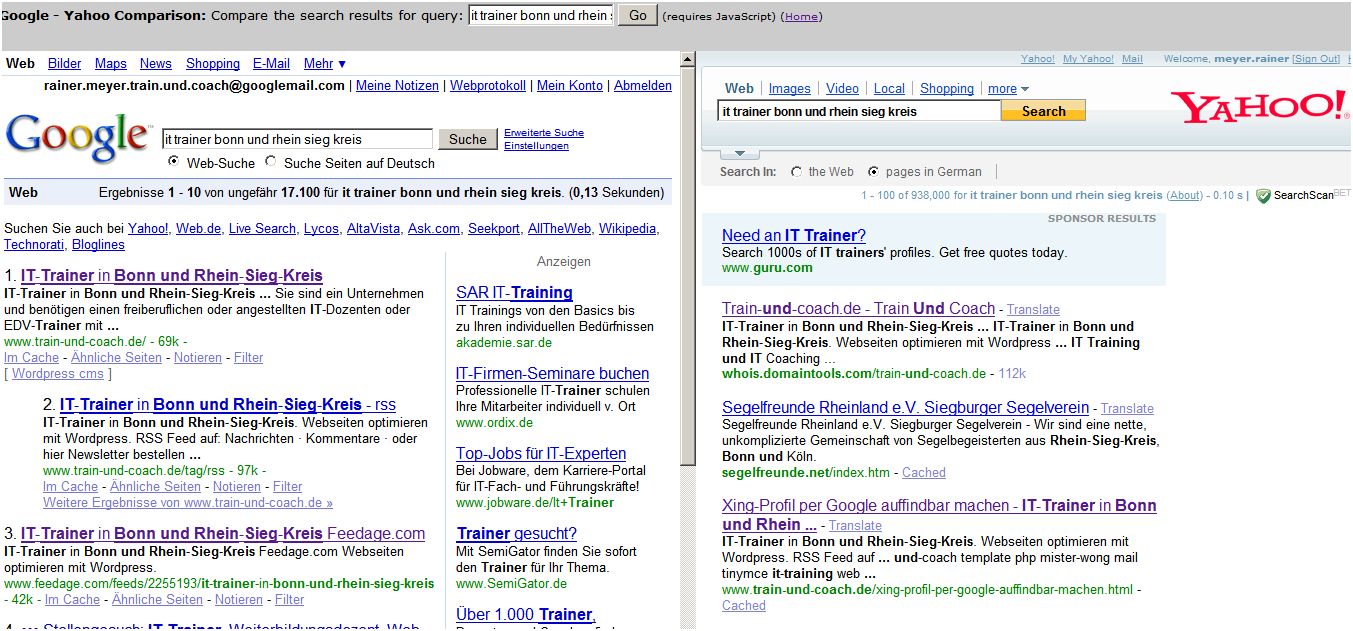Open Yahoo Mail link in header
Viewport: 1353px width, 631px height.
[1132, 59]
